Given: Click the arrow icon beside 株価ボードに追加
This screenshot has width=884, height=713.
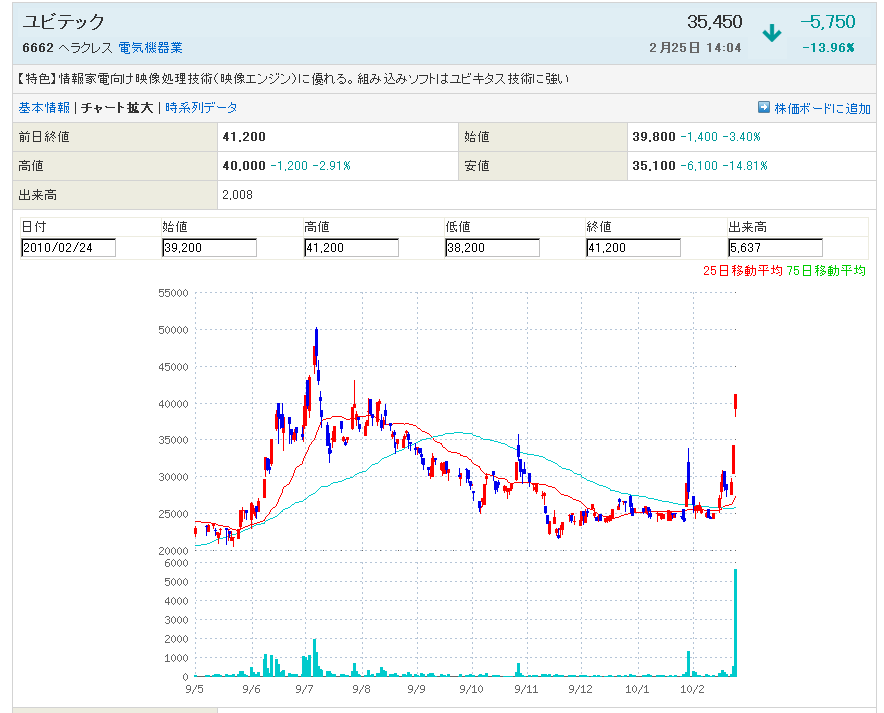Looking at the screenshot, I should 763,108.
